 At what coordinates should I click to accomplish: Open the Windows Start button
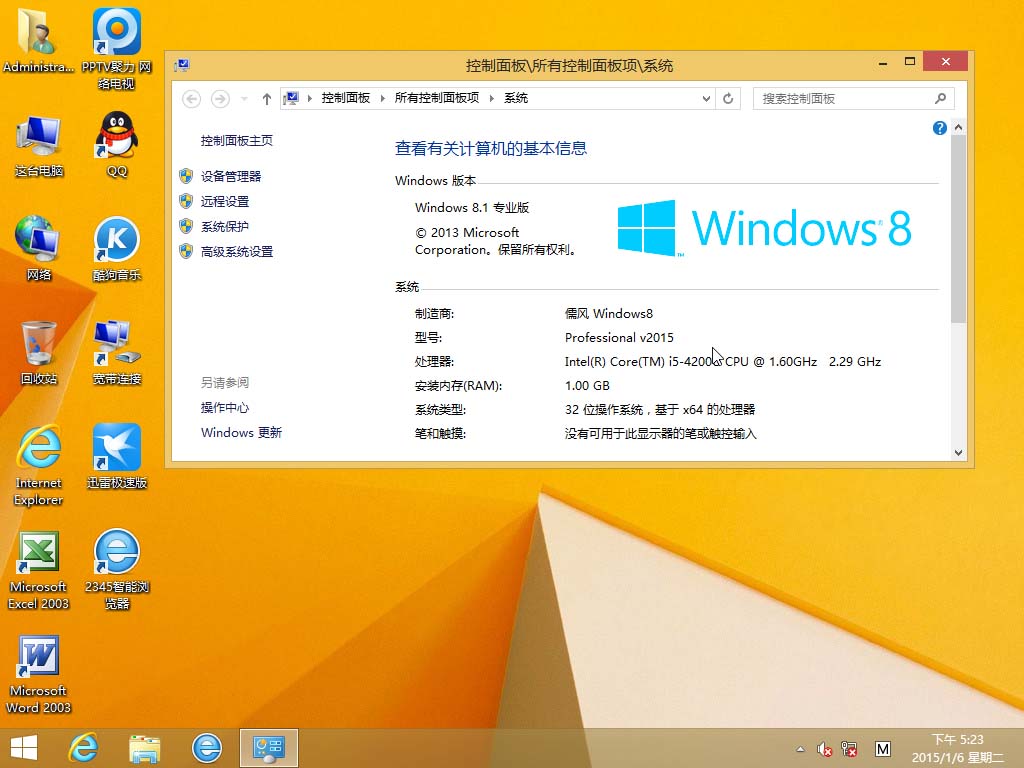click(24, 748)
